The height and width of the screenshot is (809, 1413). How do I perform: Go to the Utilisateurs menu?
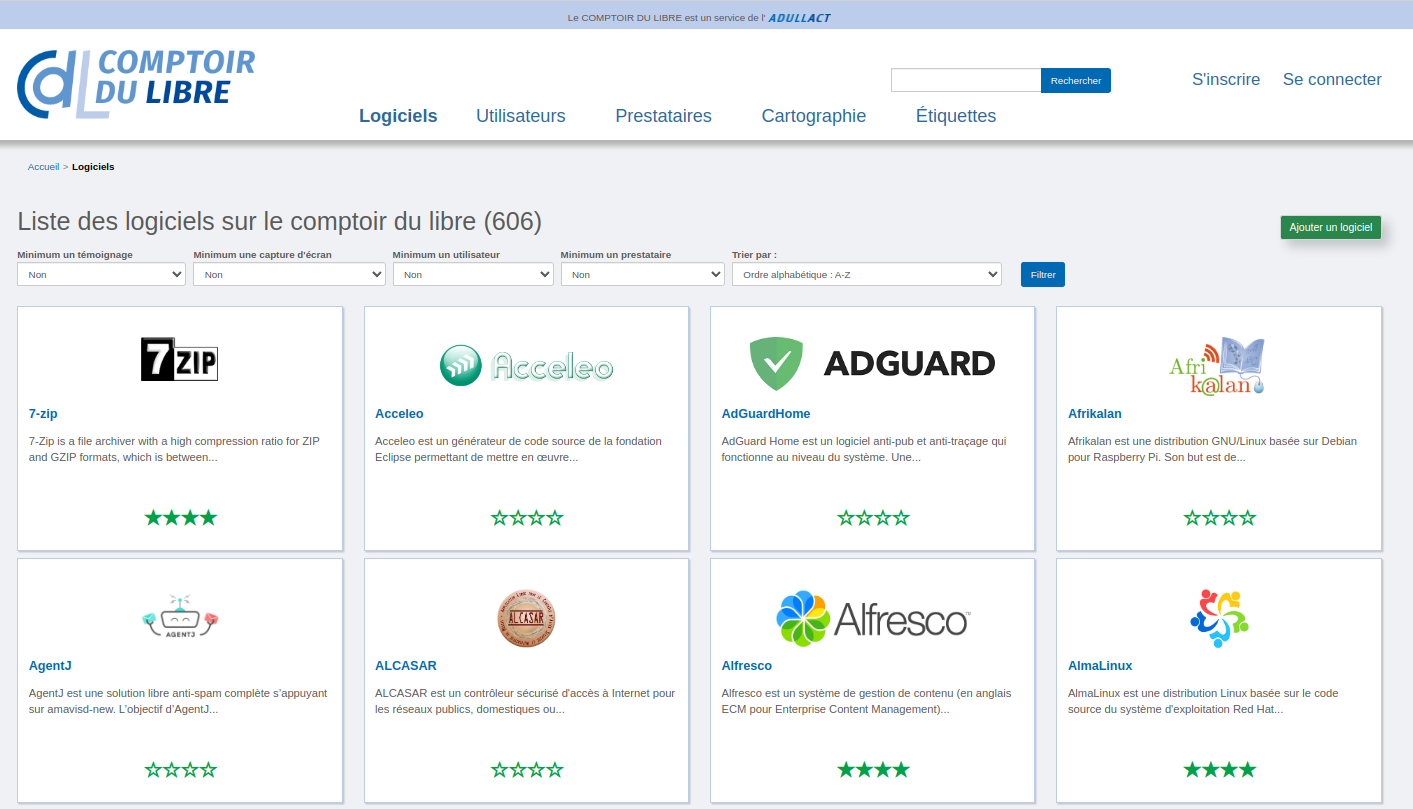pyautogui.click(x=520, y=116)
